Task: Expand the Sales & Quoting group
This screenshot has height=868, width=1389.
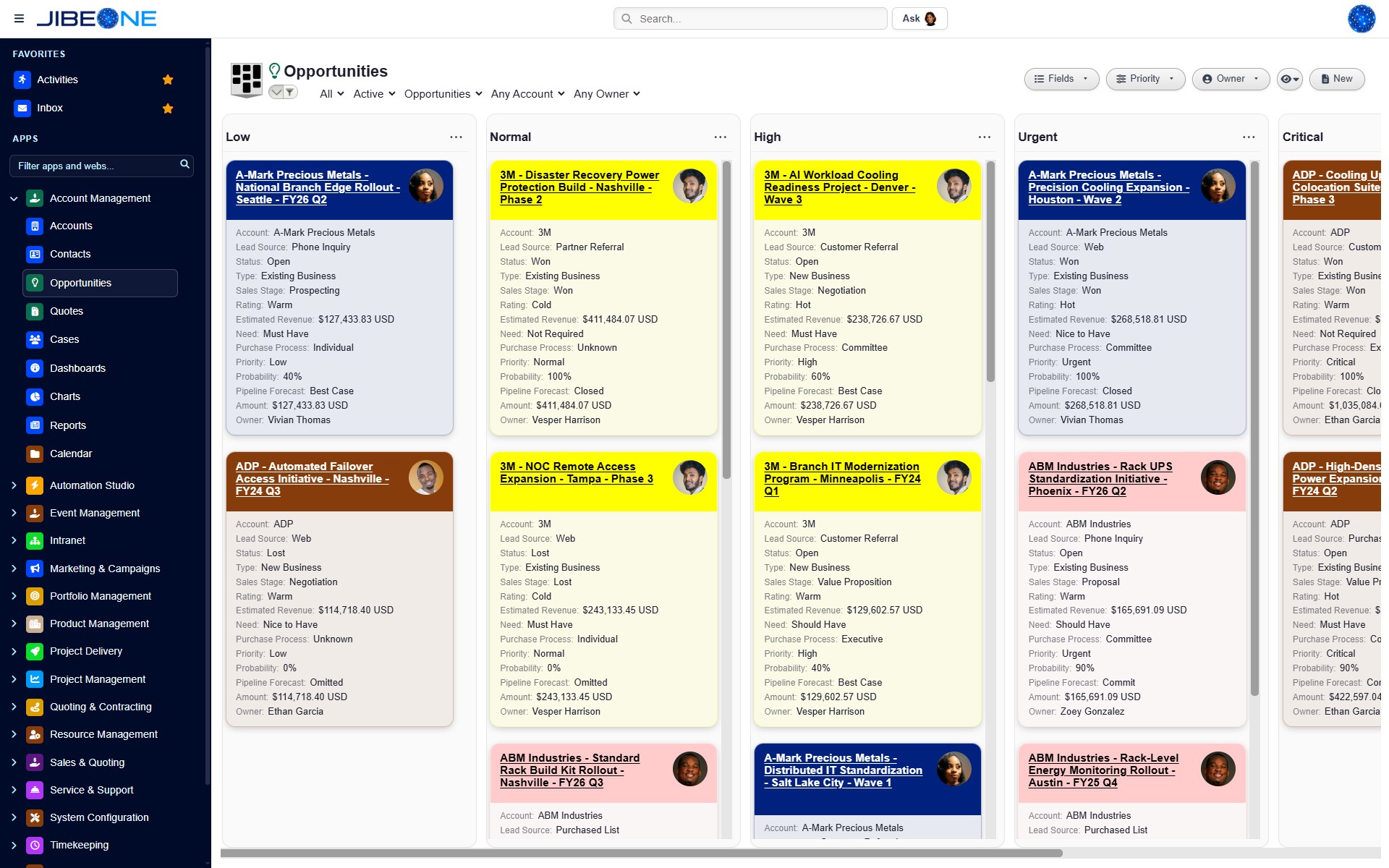Action: coord(14,762)
